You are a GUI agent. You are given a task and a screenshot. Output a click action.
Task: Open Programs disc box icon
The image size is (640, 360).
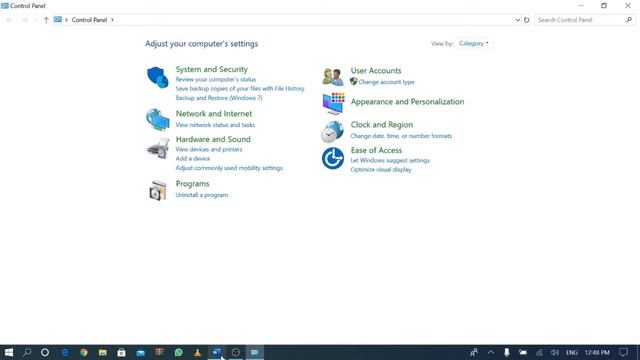pos(158,190)
